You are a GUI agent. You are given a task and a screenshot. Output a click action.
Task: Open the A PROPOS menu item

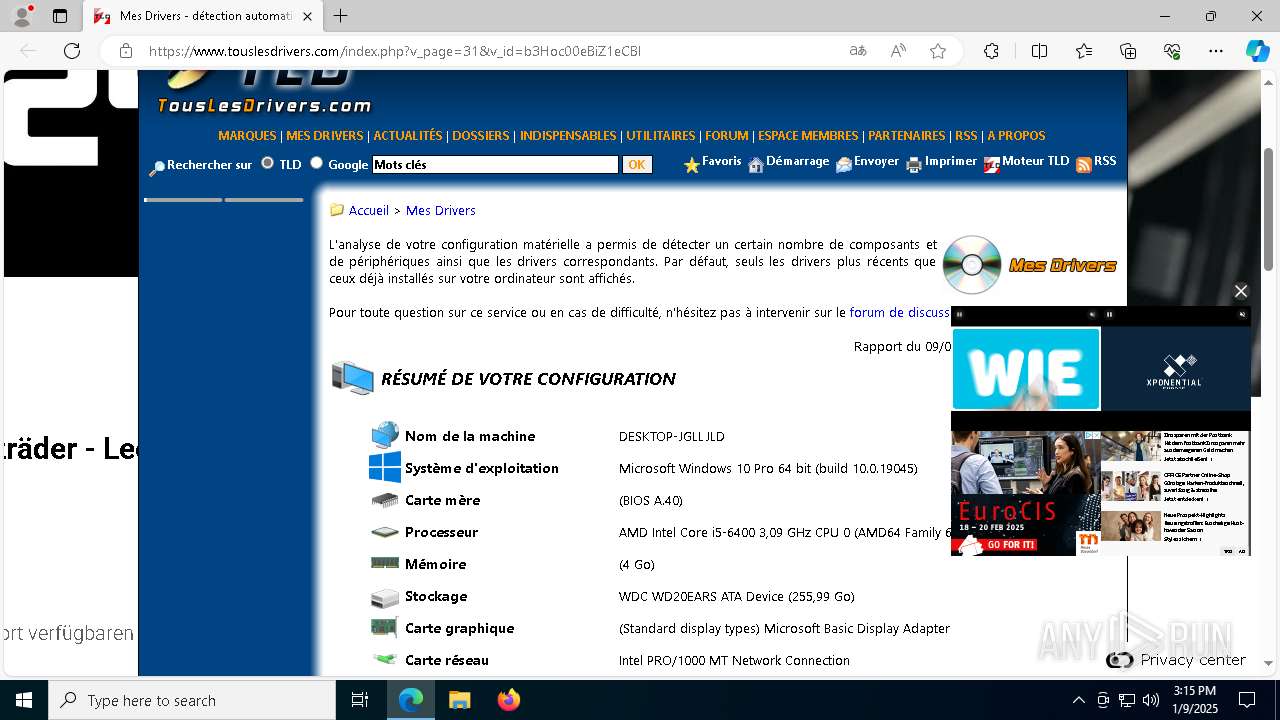(1016, 135)
